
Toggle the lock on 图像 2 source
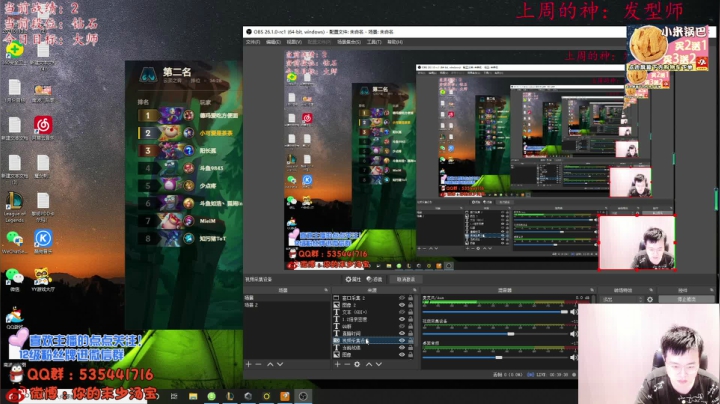point(411,305)
